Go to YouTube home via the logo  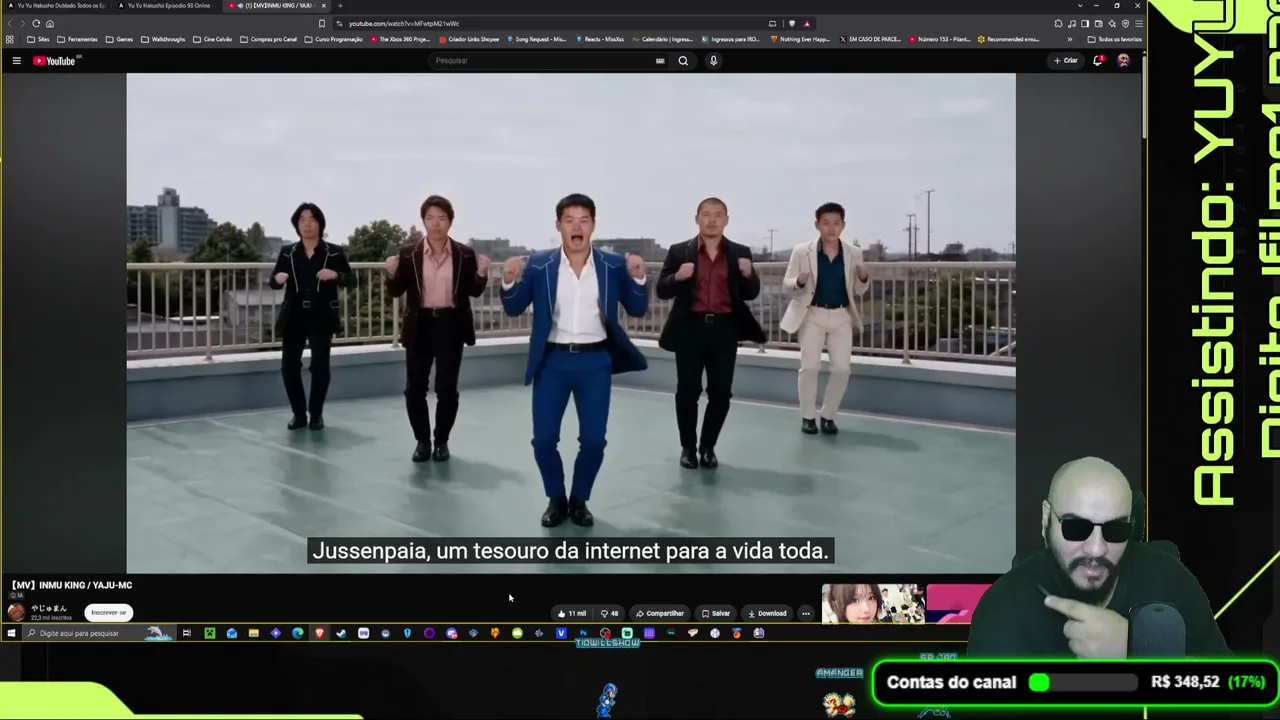[55, 61]
